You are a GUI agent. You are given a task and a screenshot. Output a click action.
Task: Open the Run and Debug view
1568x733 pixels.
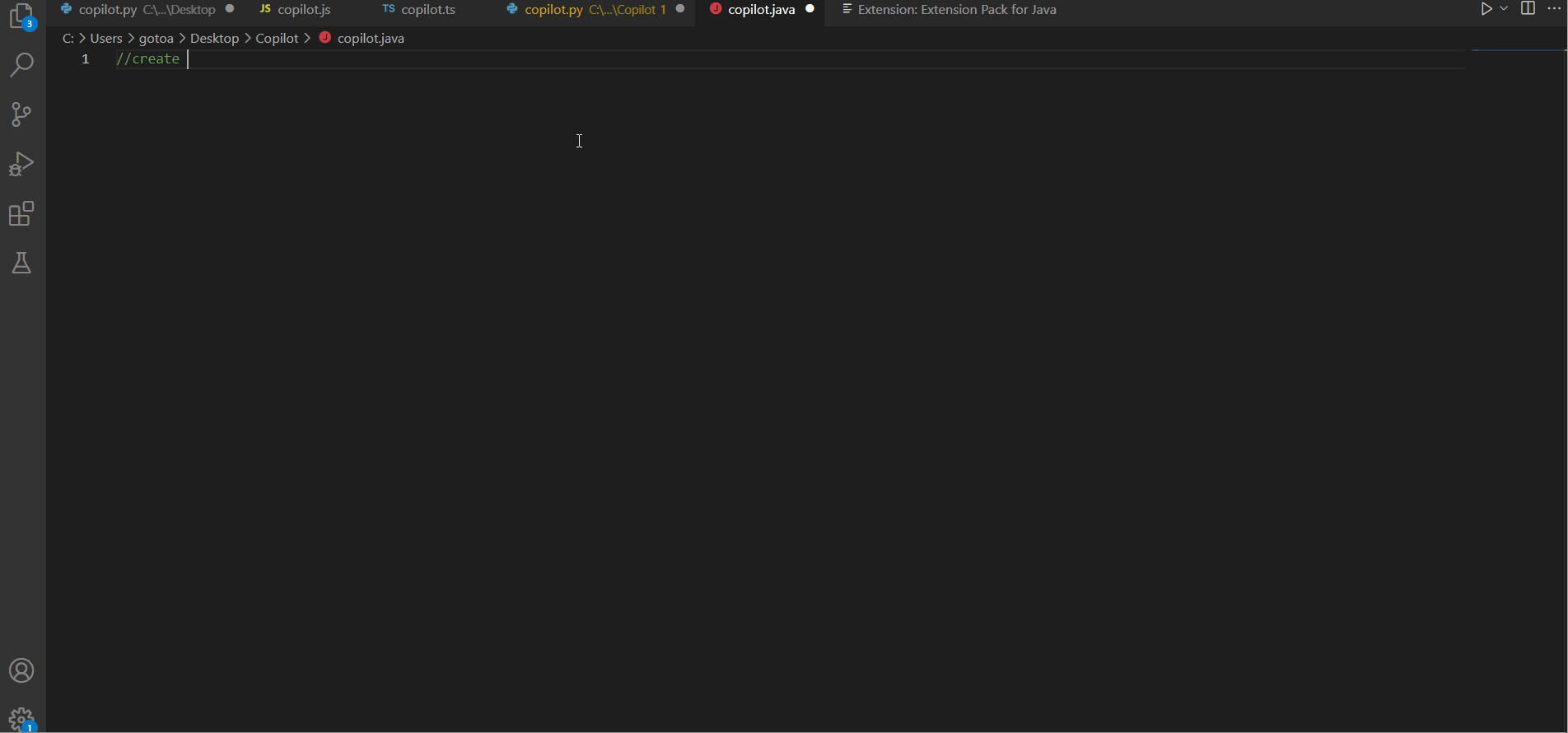(x=22, y=164)
